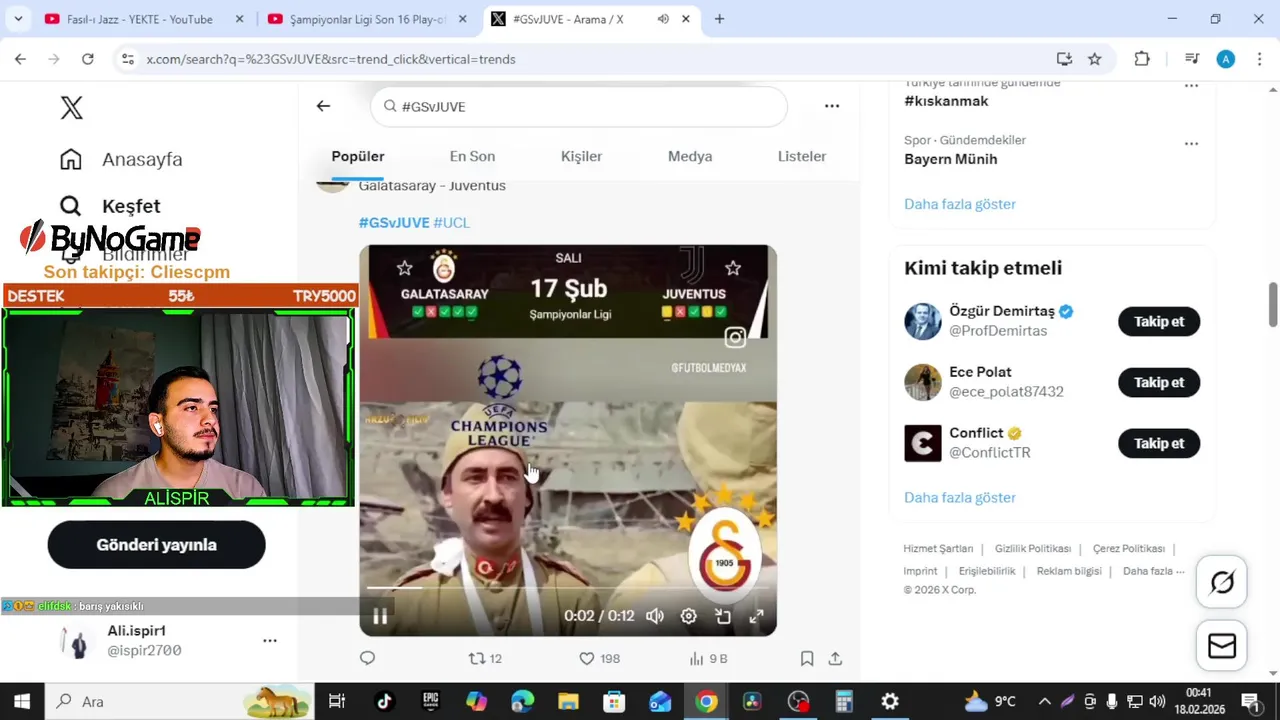Open Keşfet explore page
The image size is (1280, 720).
pyautogui.click(x=110, y=206)
